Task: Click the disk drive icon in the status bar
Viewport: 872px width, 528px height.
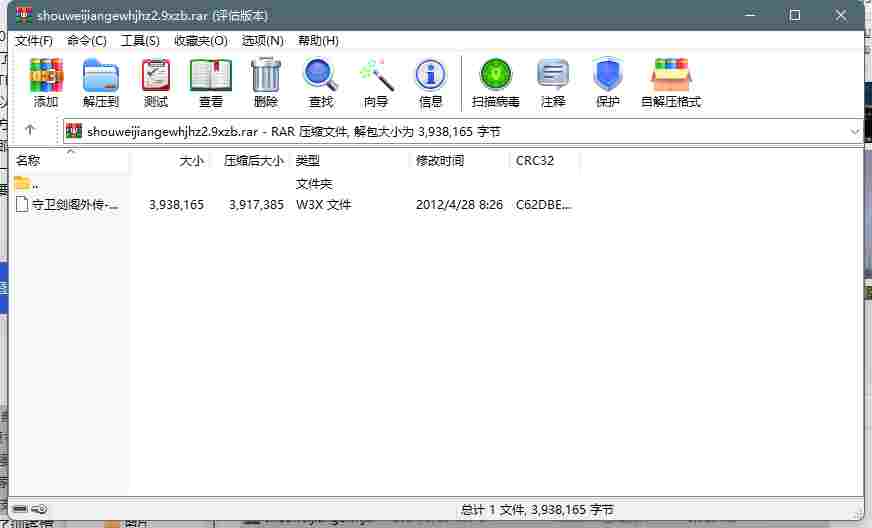Action: pyautogui.click(x=20, y=509)
